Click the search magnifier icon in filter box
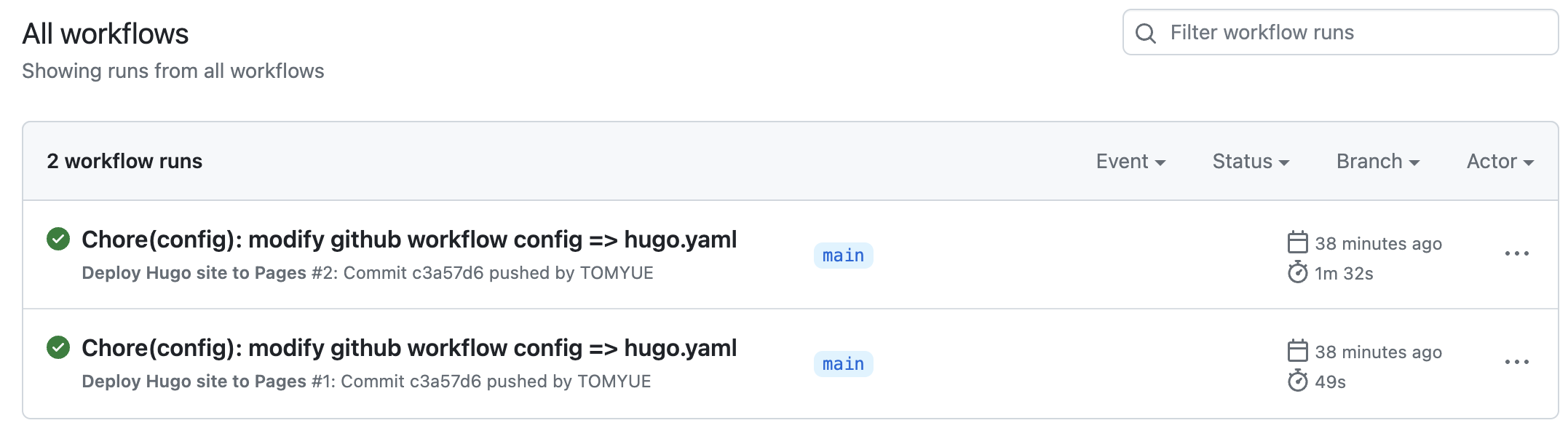Viewport: 1568px width, 431px height. pyautogui.click(x=1145, y=33)
